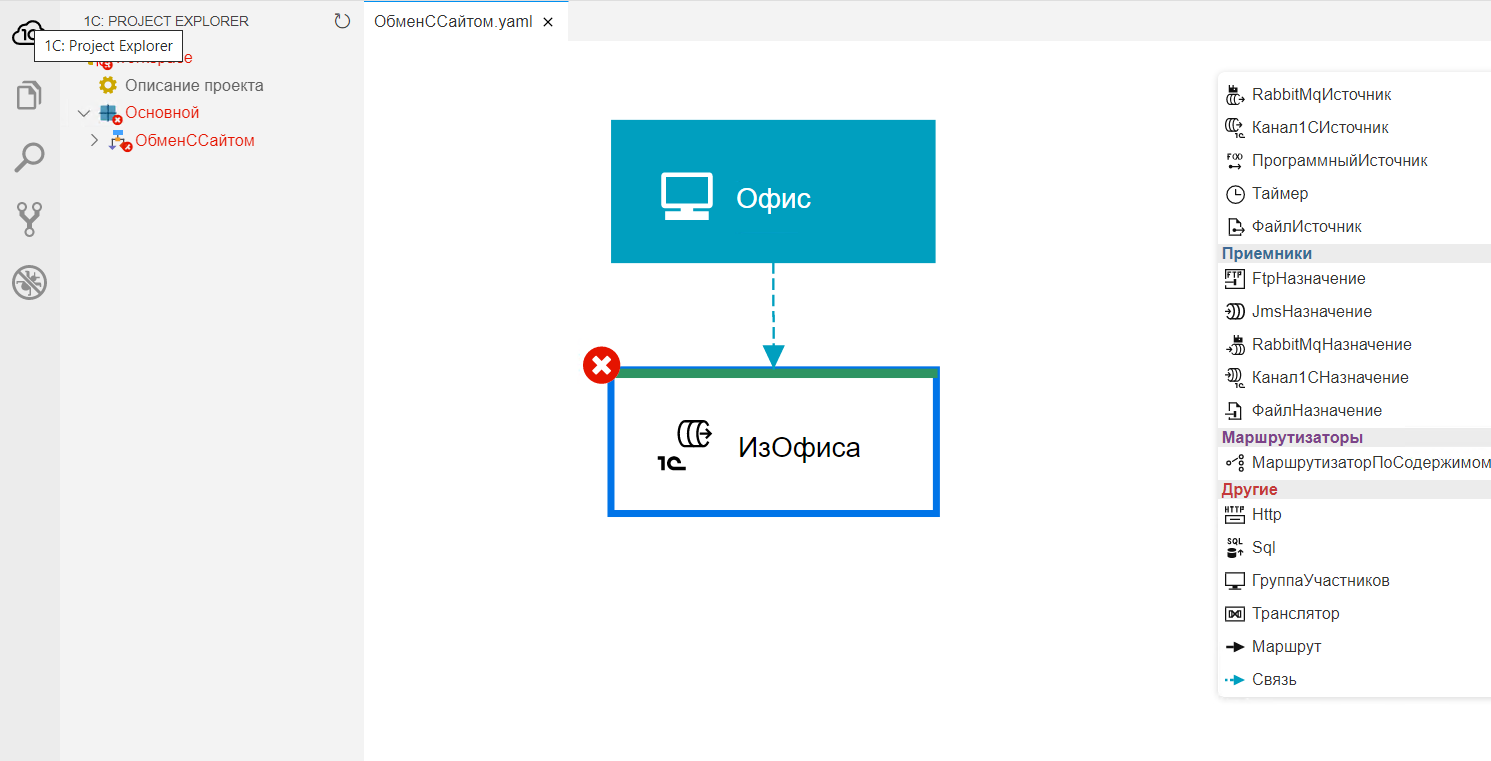Open the Search view in activity bar
1491x761 pixels.
coord(29,157)
